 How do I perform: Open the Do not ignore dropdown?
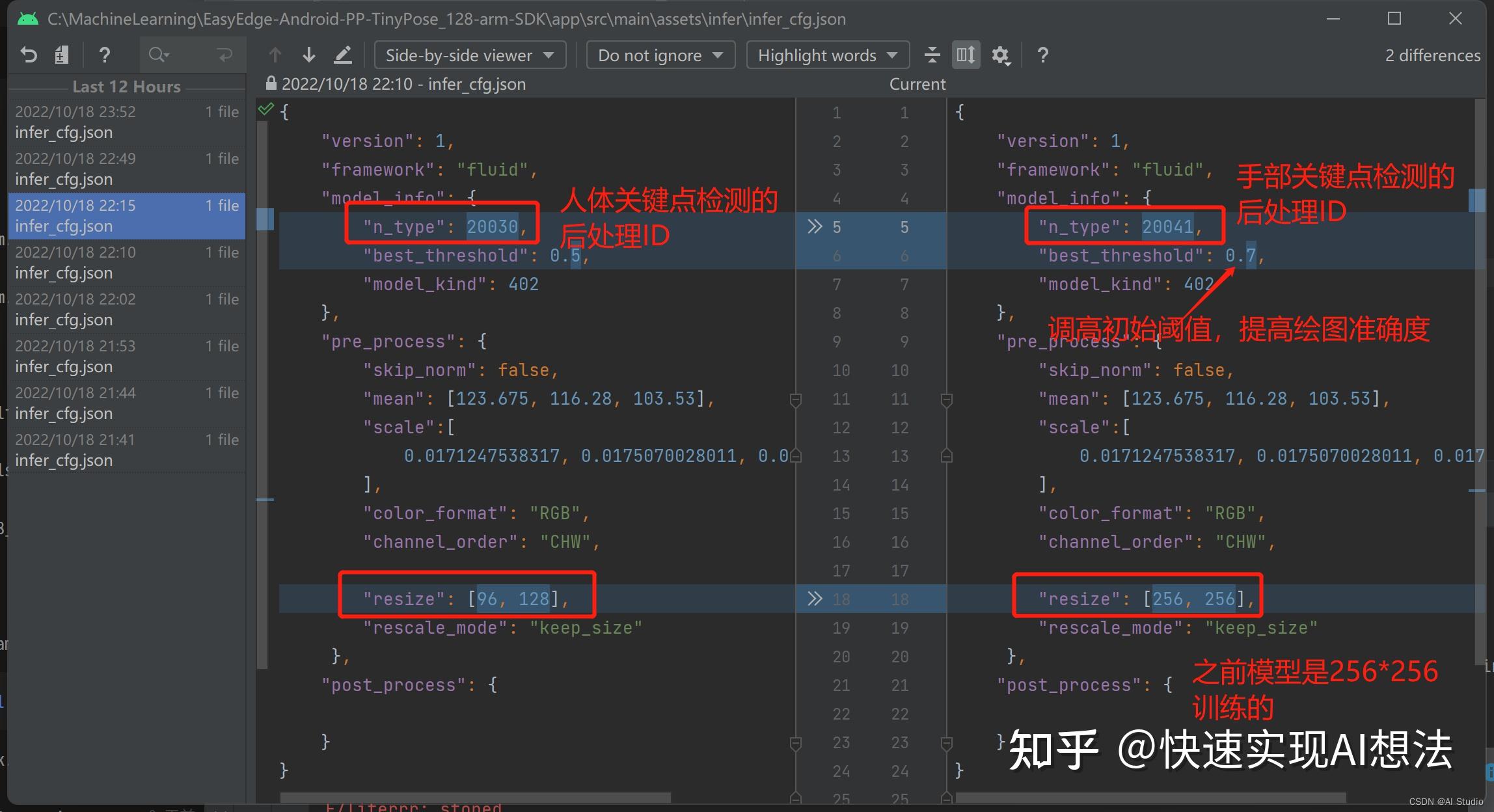660,55
